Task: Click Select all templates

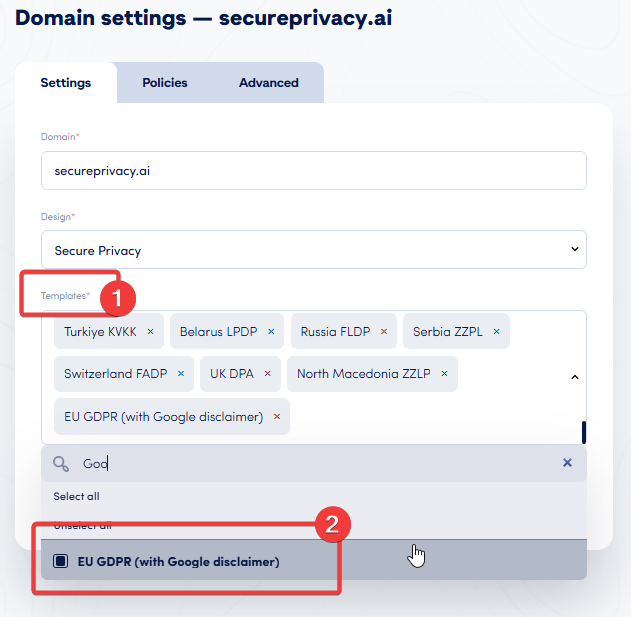Action: click(x=76, y=496)
